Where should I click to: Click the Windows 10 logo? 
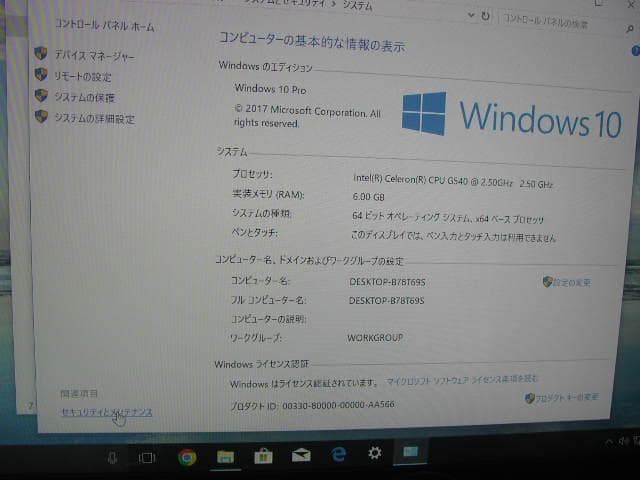(x=512, y=115)
